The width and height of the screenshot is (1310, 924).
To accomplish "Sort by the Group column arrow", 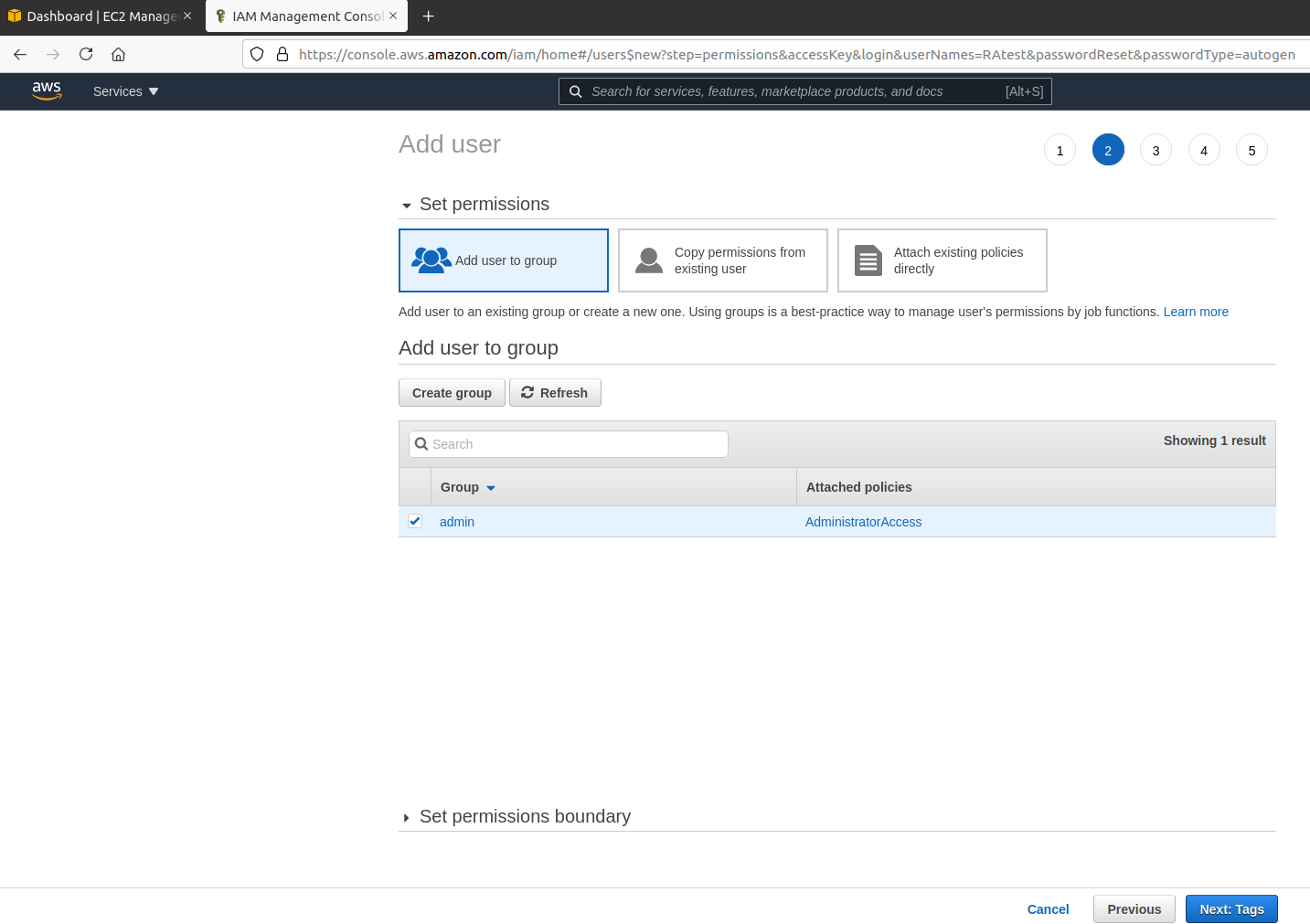I will click(491, 488).
